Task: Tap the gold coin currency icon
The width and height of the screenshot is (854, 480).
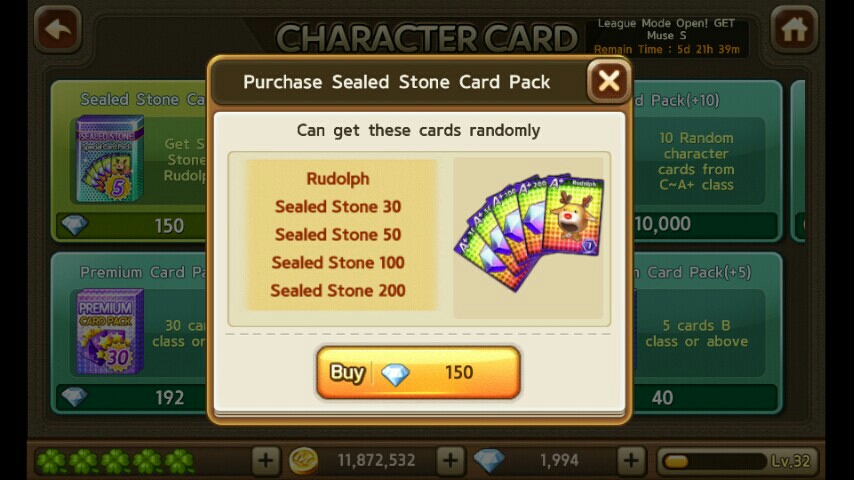Action: [303, 461]
